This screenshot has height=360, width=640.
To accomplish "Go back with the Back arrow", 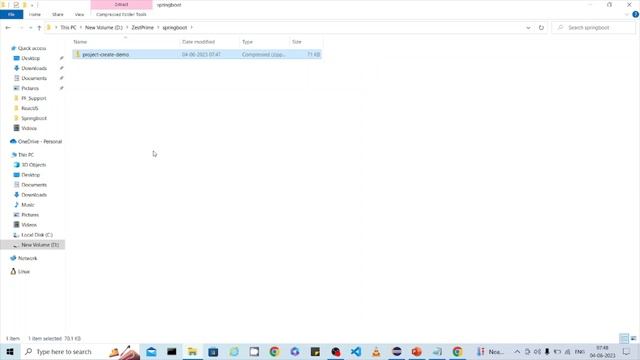I will click(8, 28).
